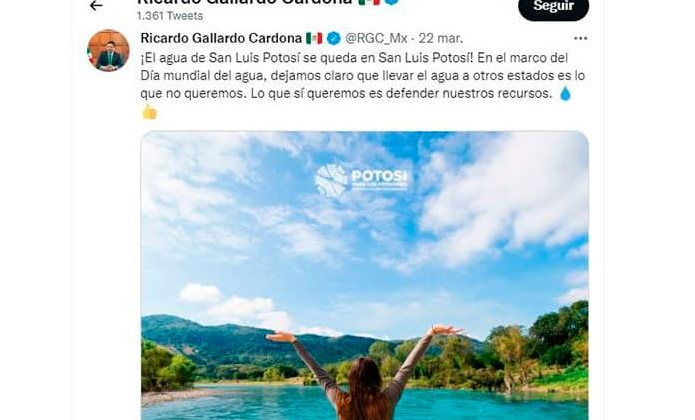
Task: Open the tweet via the 22 mar. timestamp
Action: point(441,39)
